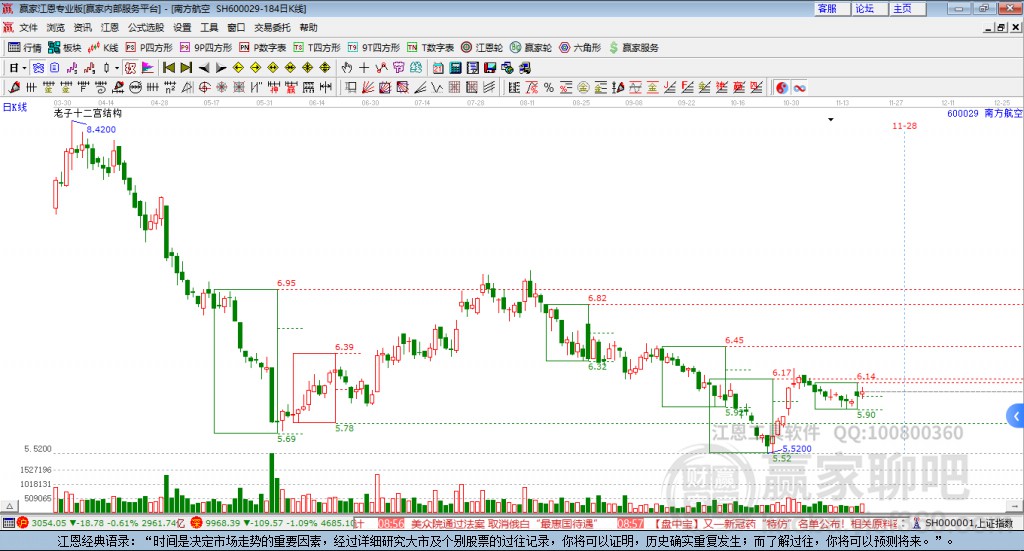Click the yellow diamond left-arrow icon
1024x551 pixels.
click(x=238, y=68)
